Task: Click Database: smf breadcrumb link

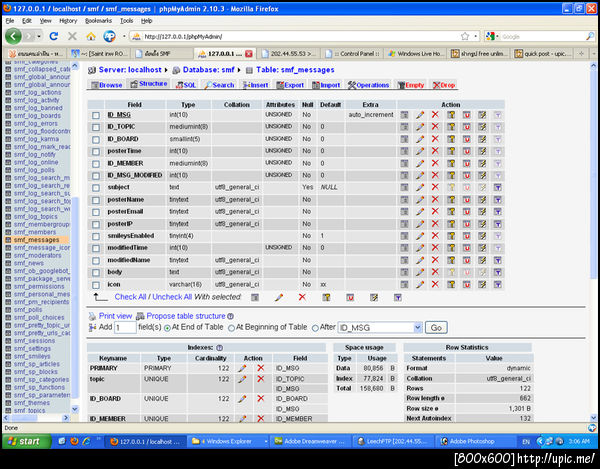Action: pos(209,70)
